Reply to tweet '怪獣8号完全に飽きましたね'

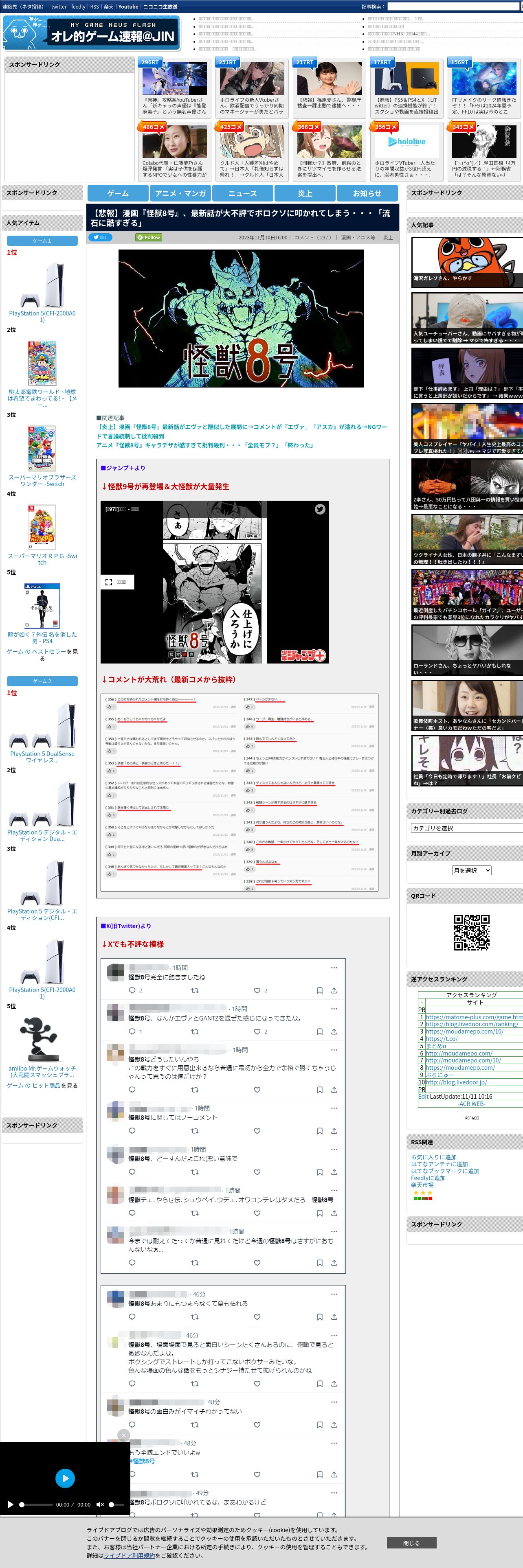tap(132, 990)
